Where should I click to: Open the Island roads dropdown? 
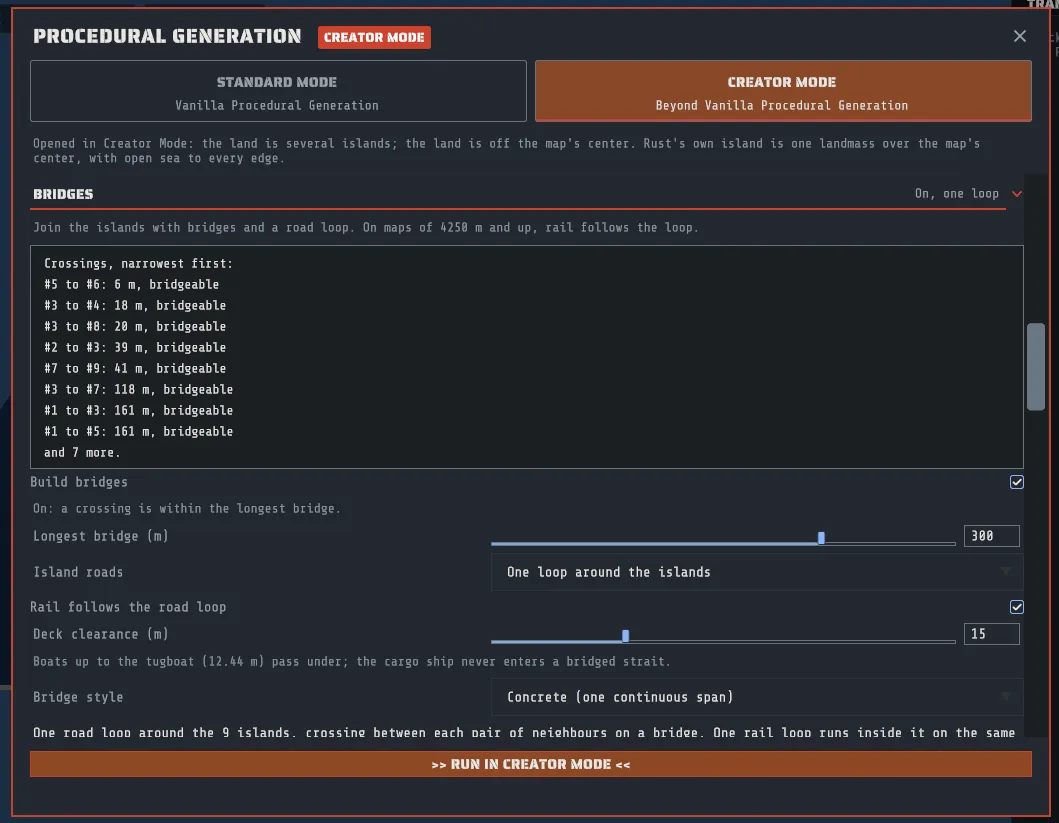(x=756, y=573)
